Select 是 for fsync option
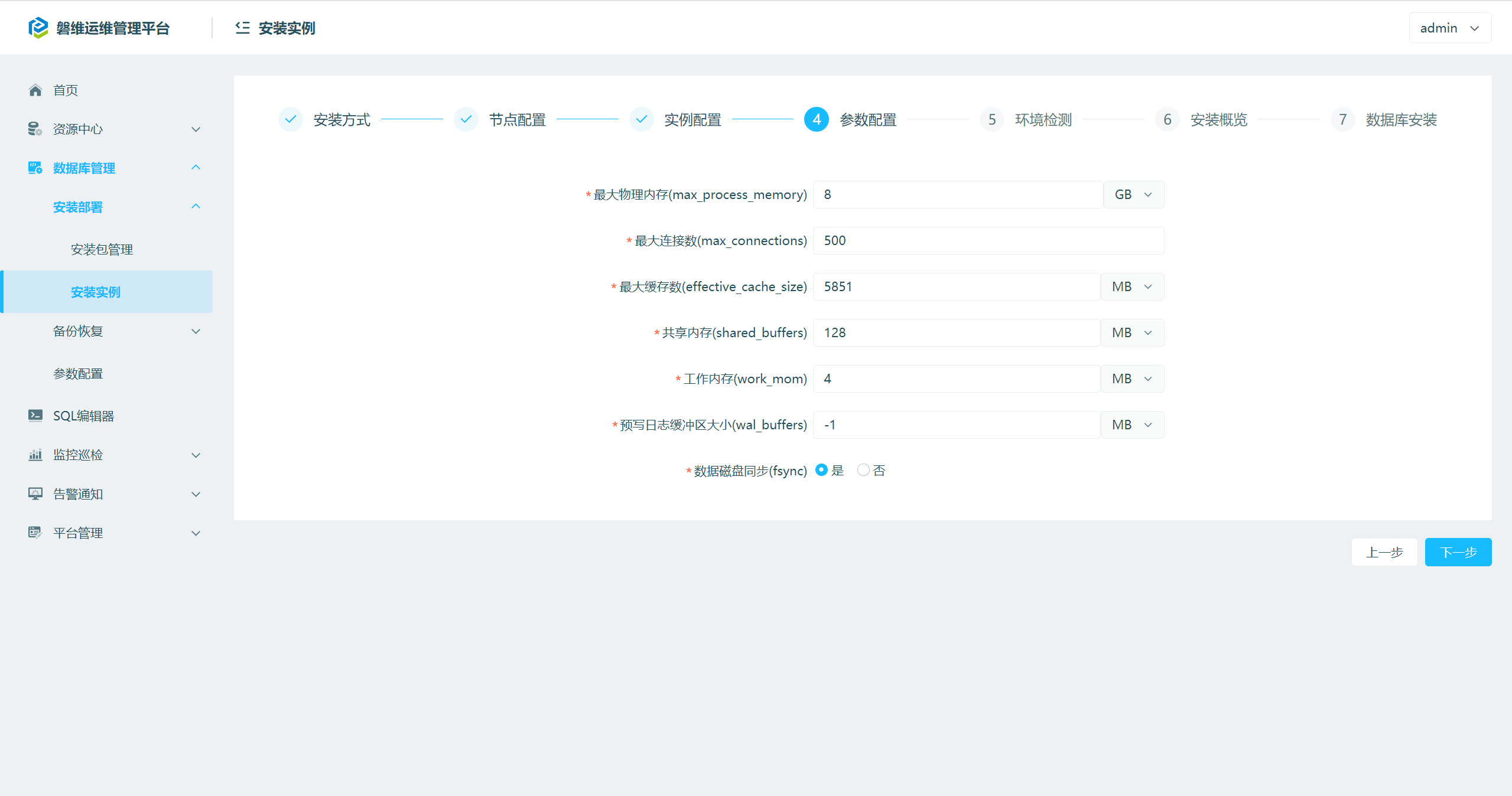 821,470
